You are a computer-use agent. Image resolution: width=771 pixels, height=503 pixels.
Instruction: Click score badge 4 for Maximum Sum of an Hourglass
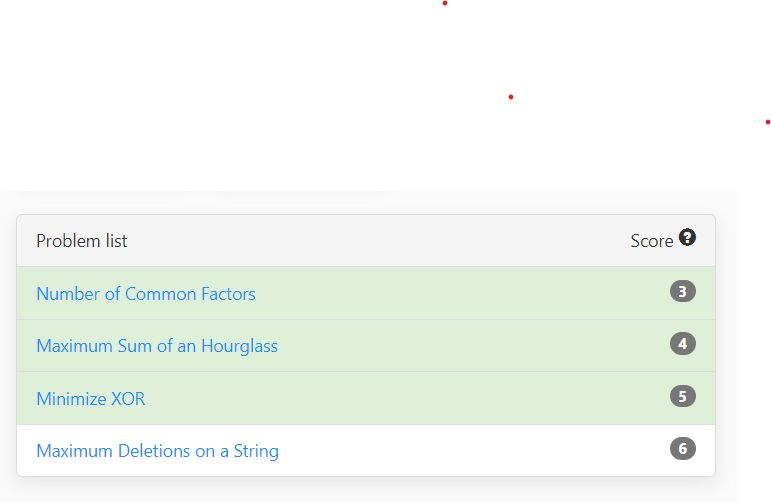[683, 344]
